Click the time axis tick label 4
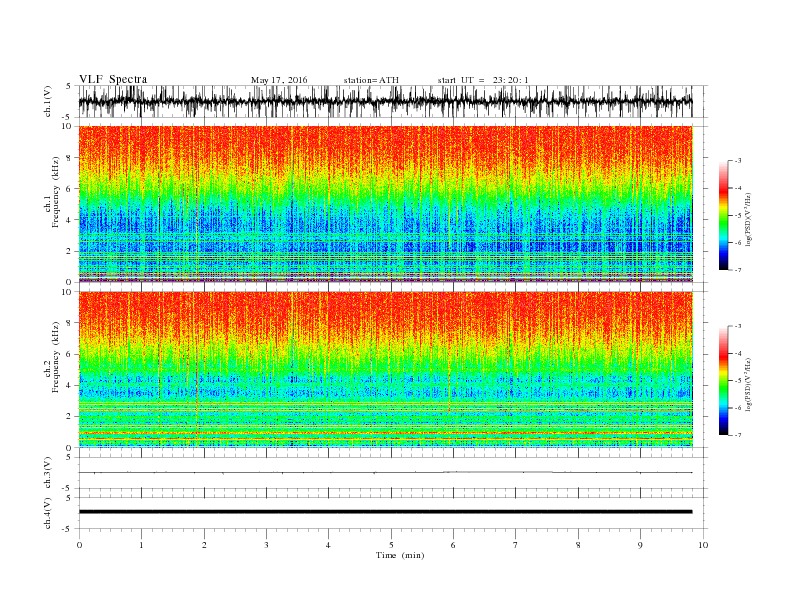Viewport: 792px width, 612px height. pyautogui.click(x=328, y=545)
